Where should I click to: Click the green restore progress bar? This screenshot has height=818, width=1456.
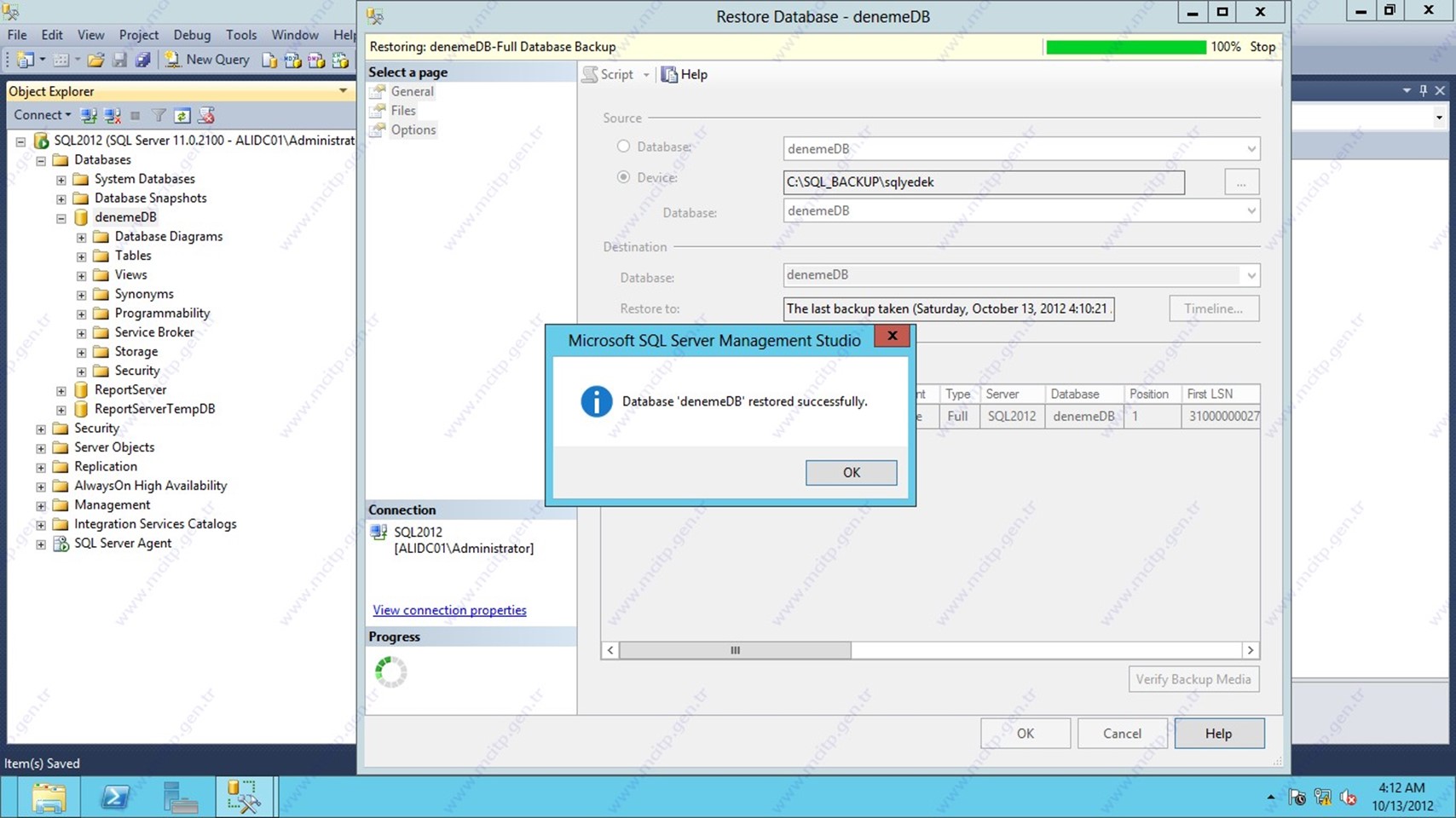pyautogui.click(x=1125, y=48)
